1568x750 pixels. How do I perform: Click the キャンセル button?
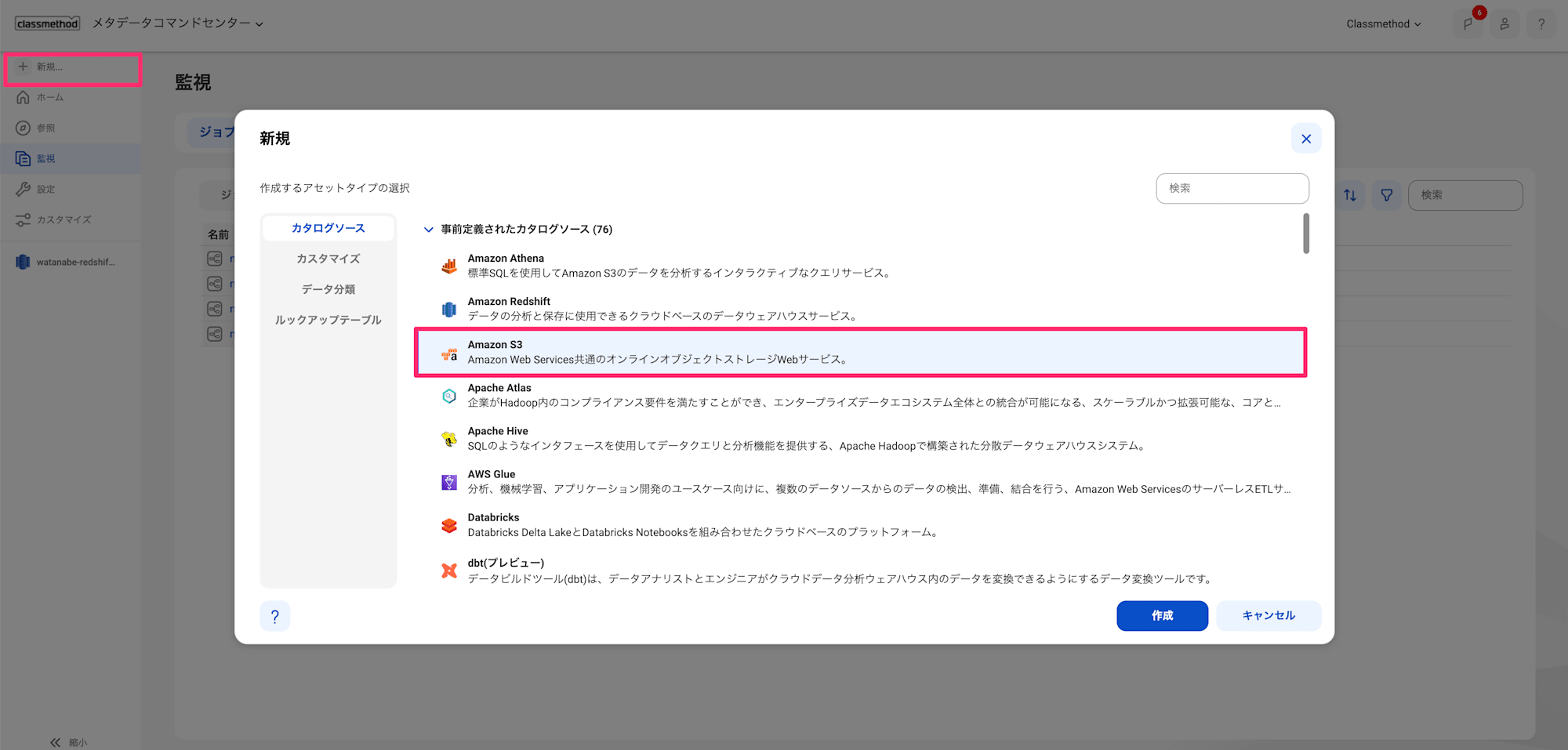tap(1269, 616)
